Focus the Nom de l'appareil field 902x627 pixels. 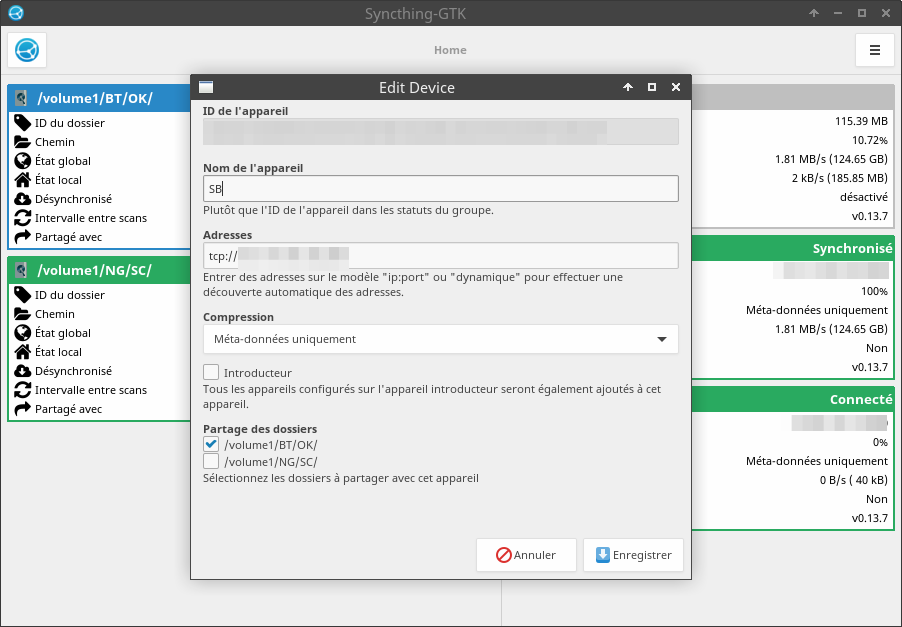pos(441,189)
